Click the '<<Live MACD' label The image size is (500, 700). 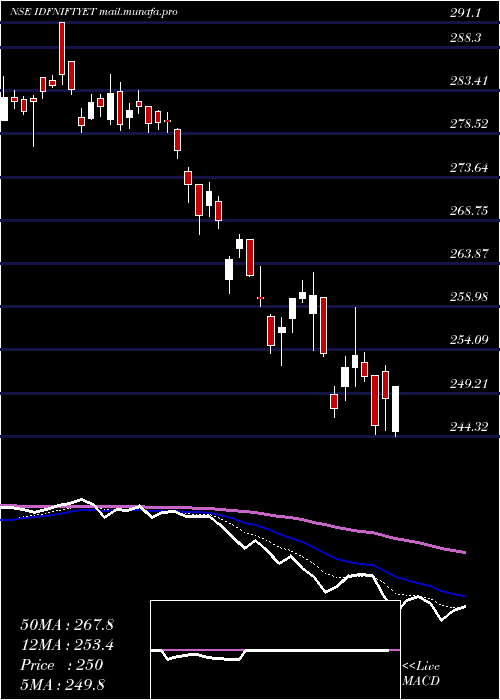click(421, 674)
